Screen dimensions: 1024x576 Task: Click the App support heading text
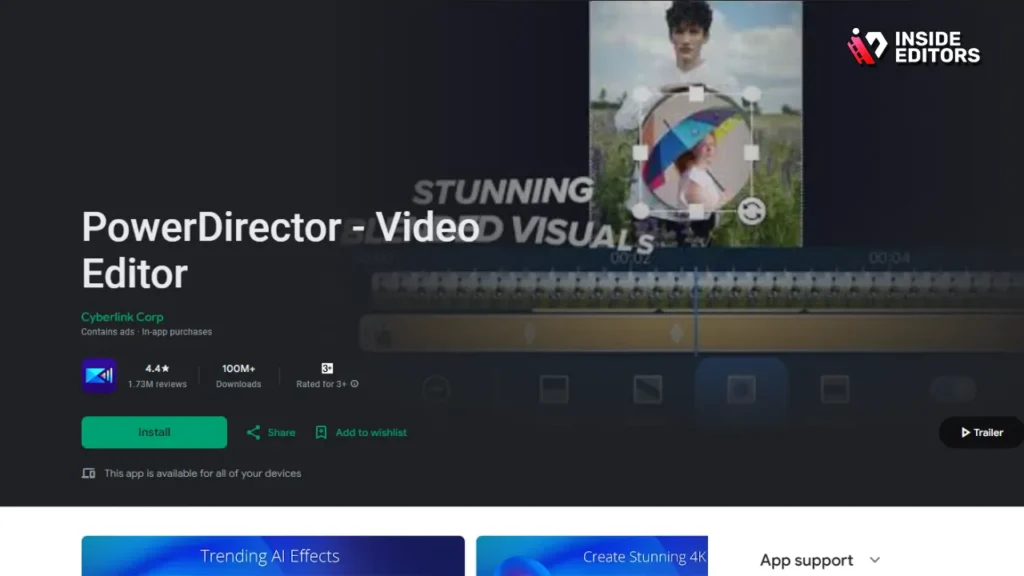[807, 560]
